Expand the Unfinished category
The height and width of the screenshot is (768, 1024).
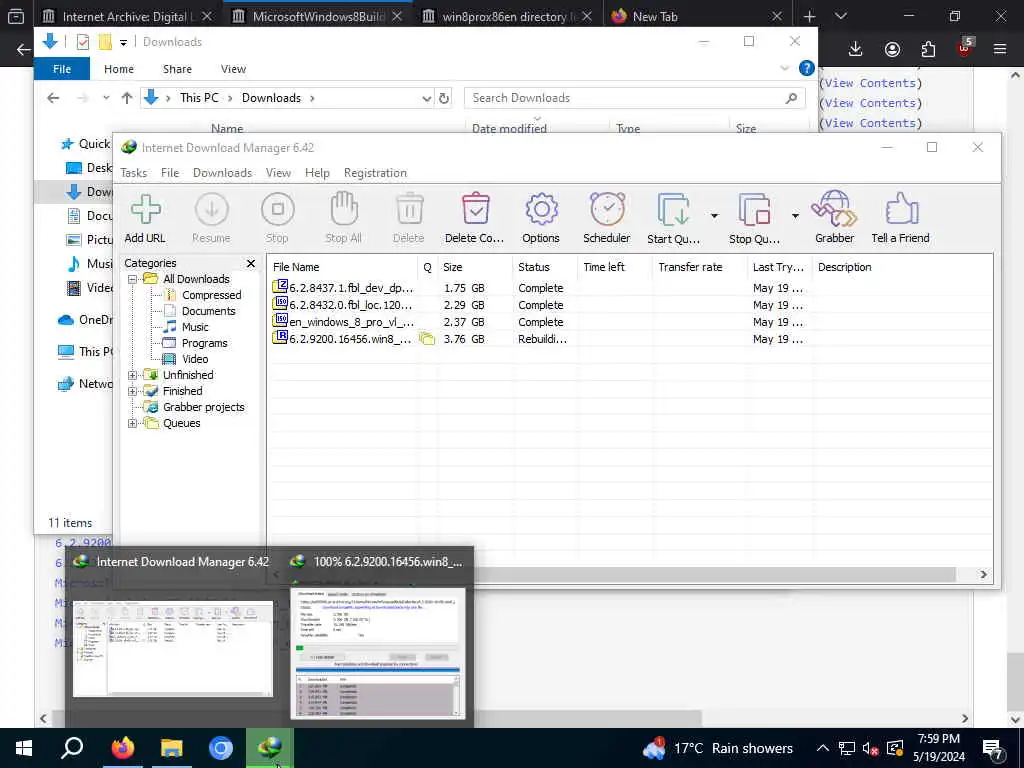(133, 376)
